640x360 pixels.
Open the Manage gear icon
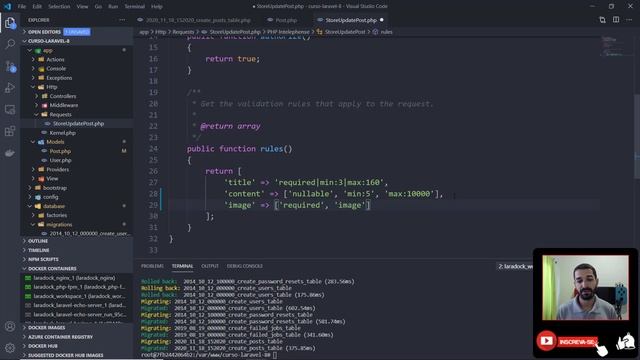(10, 348)
